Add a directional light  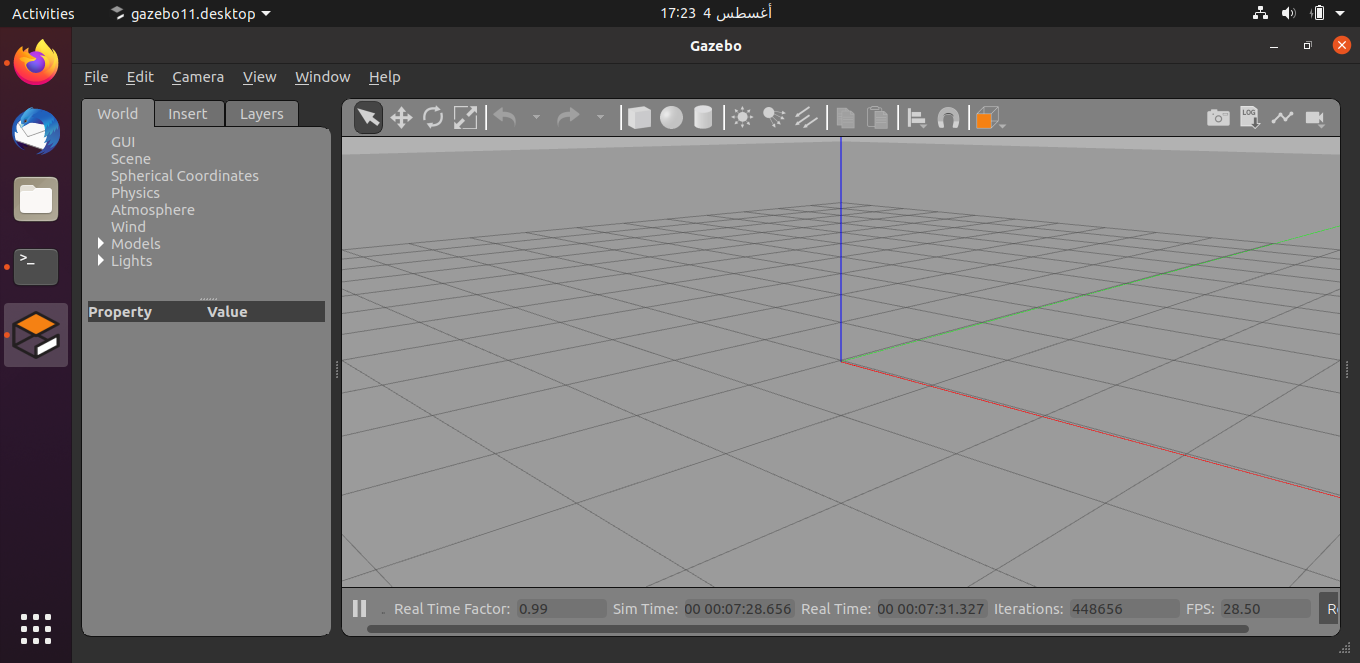pos(806,118)
